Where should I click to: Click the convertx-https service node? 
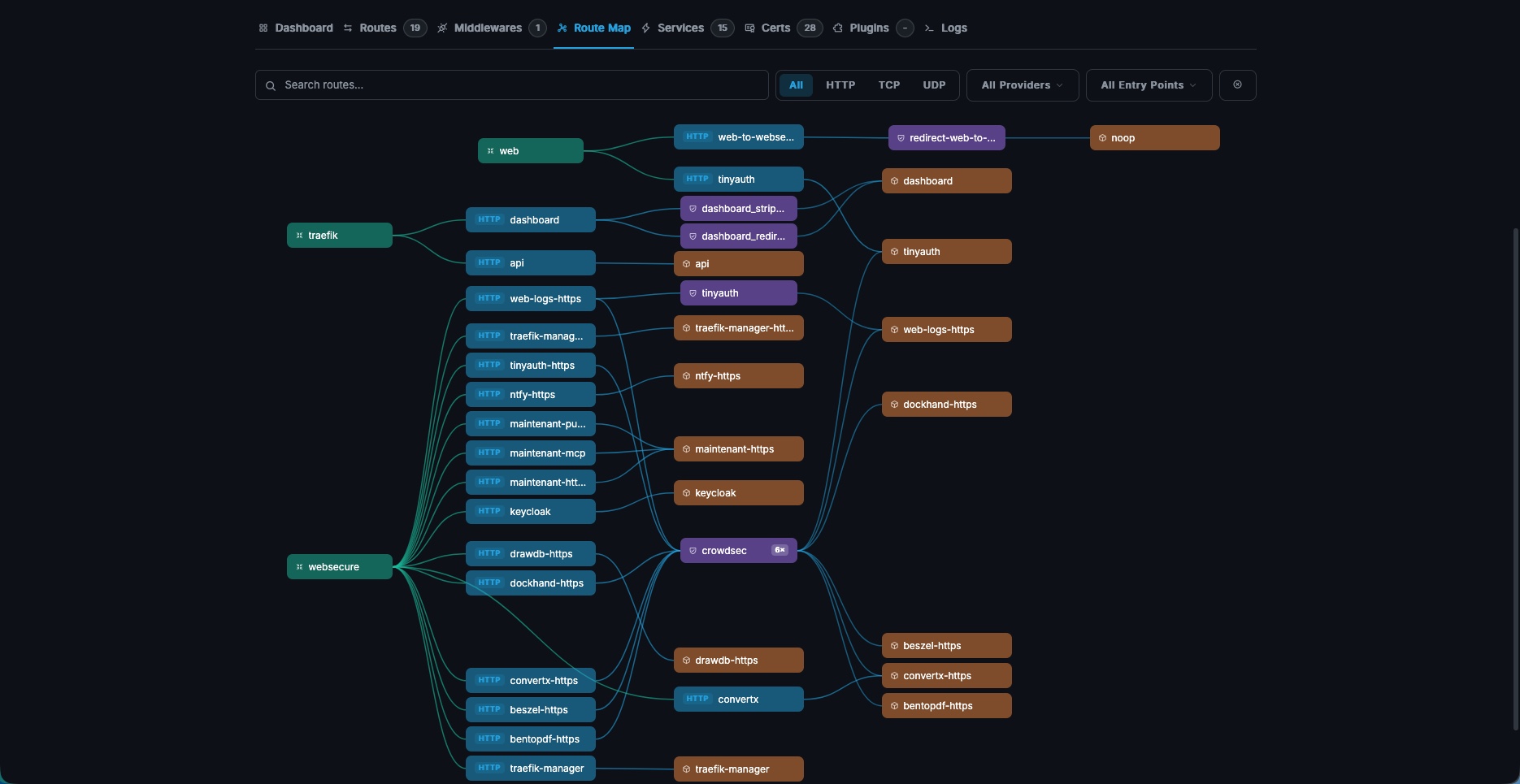pos(947,675)
